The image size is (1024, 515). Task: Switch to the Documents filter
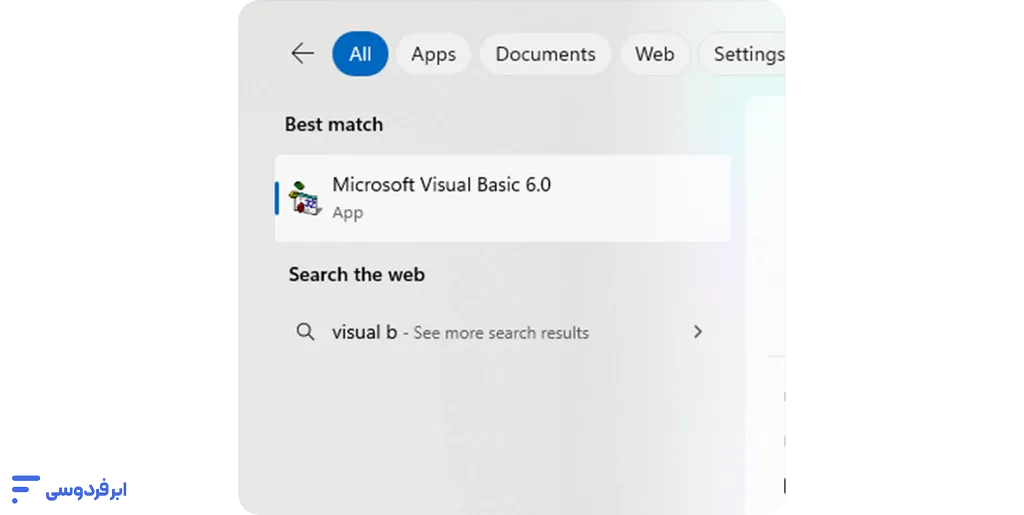(x=545, y=54)
